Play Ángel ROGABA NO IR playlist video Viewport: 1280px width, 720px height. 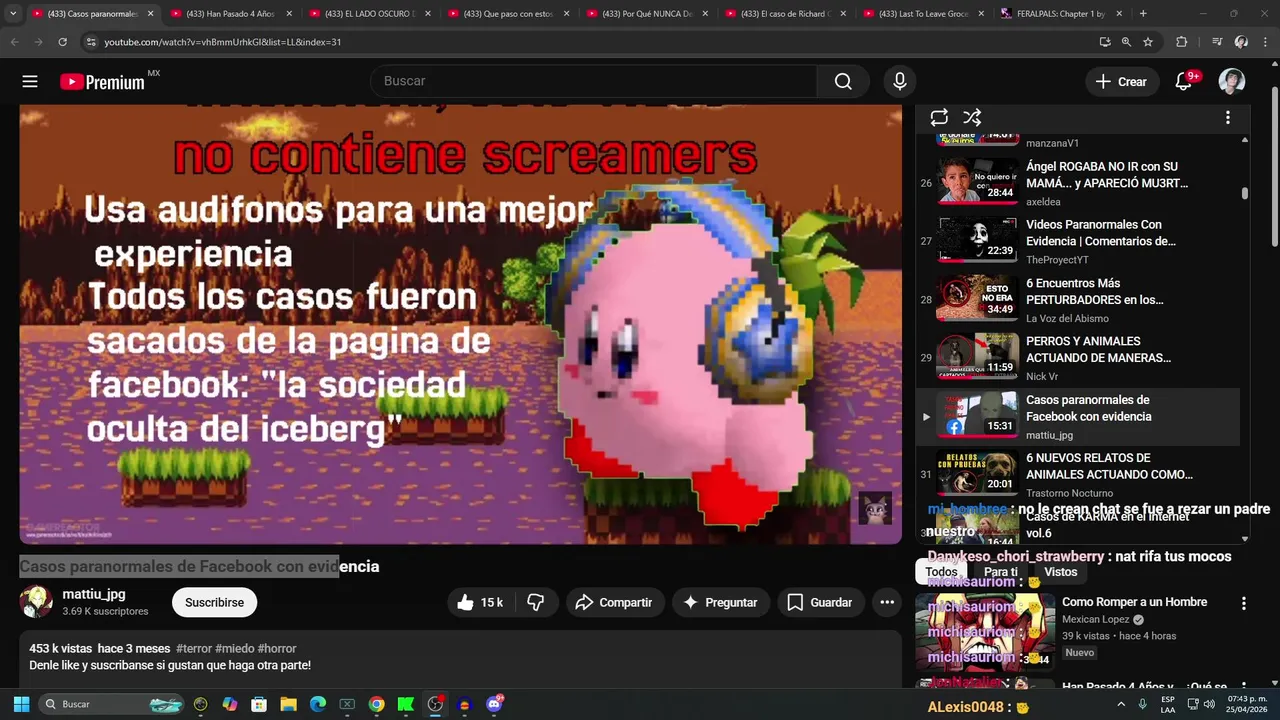[1078, 183]
